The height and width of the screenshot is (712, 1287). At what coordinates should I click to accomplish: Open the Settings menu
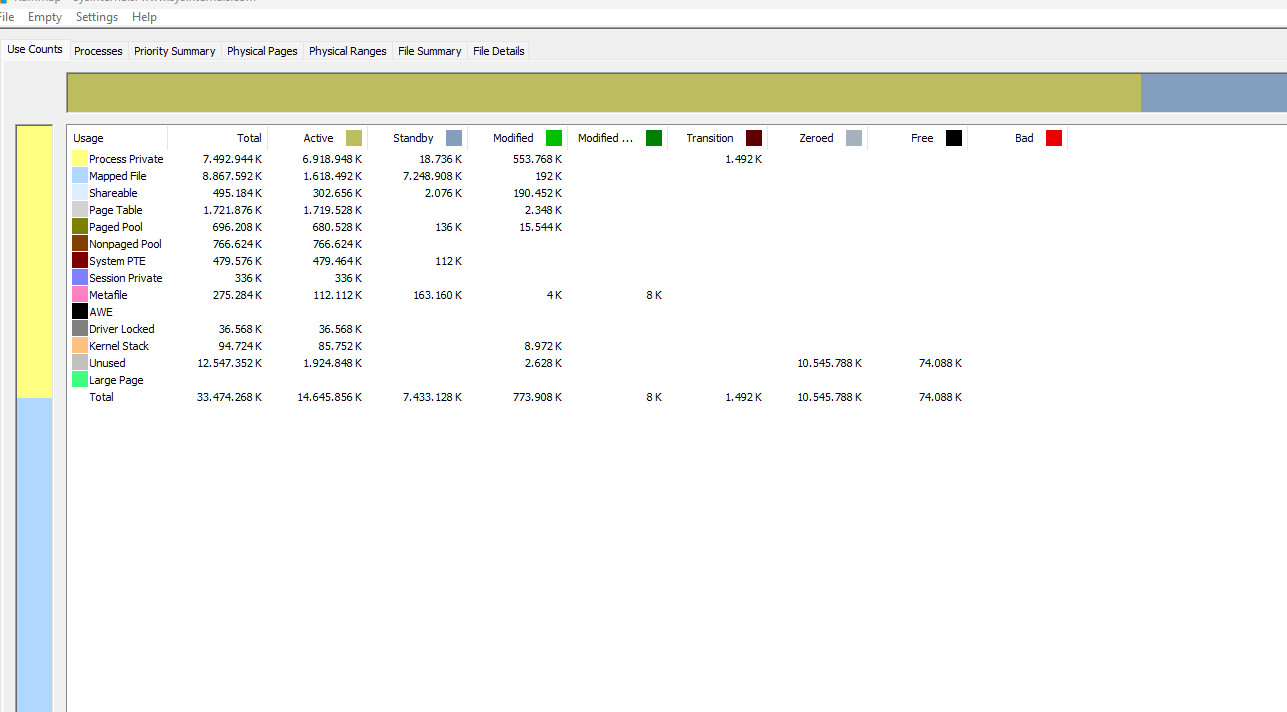[97, 17]
